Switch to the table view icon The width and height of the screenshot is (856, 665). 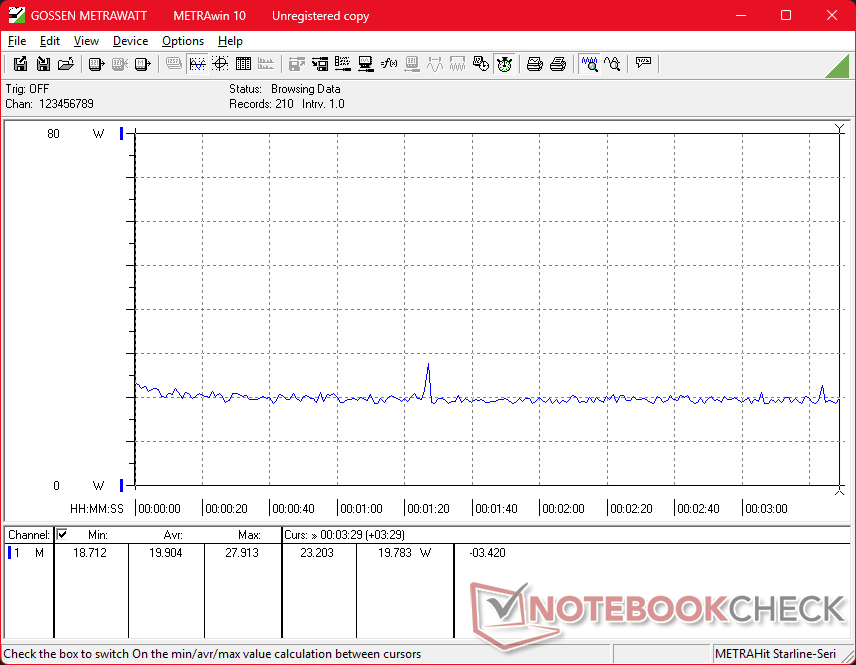click(x=243, y=64)
